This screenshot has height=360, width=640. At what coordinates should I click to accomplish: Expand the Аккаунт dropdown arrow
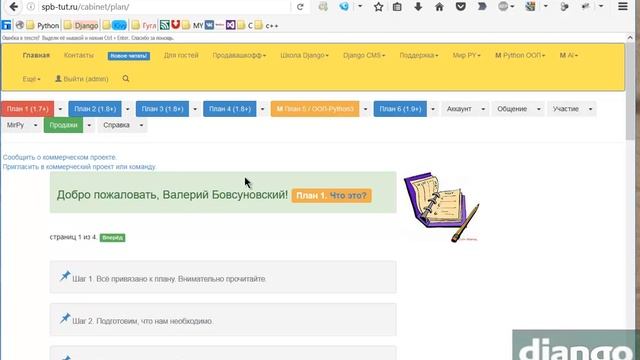point(483,109)
